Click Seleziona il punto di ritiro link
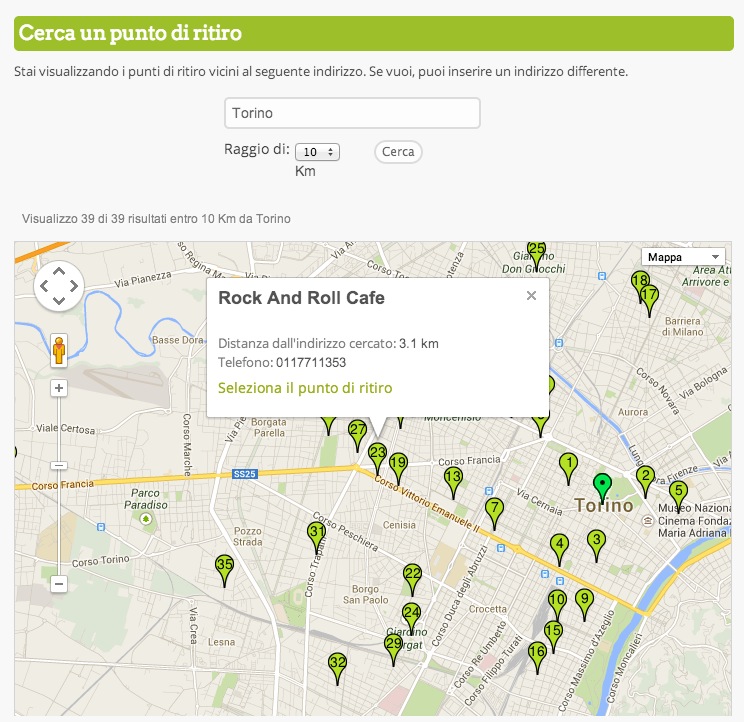Screen dimensions: 744x722 [x=305, y=388]
